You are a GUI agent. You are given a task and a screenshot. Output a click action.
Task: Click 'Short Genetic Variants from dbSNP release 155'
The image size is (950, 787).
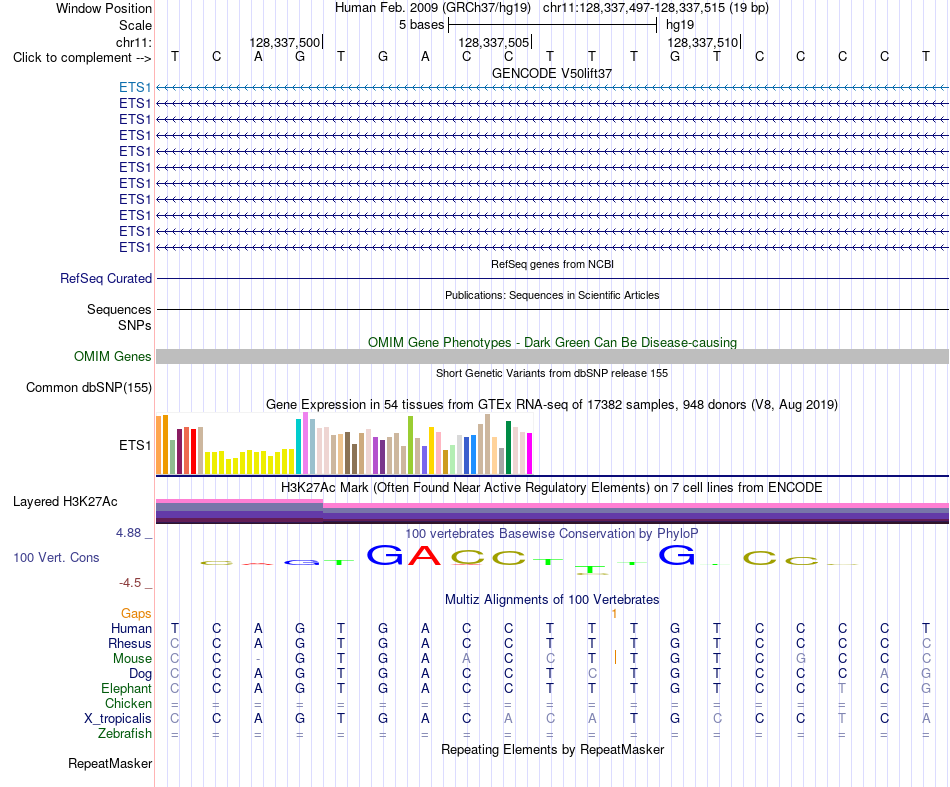(x=552, y=373)
